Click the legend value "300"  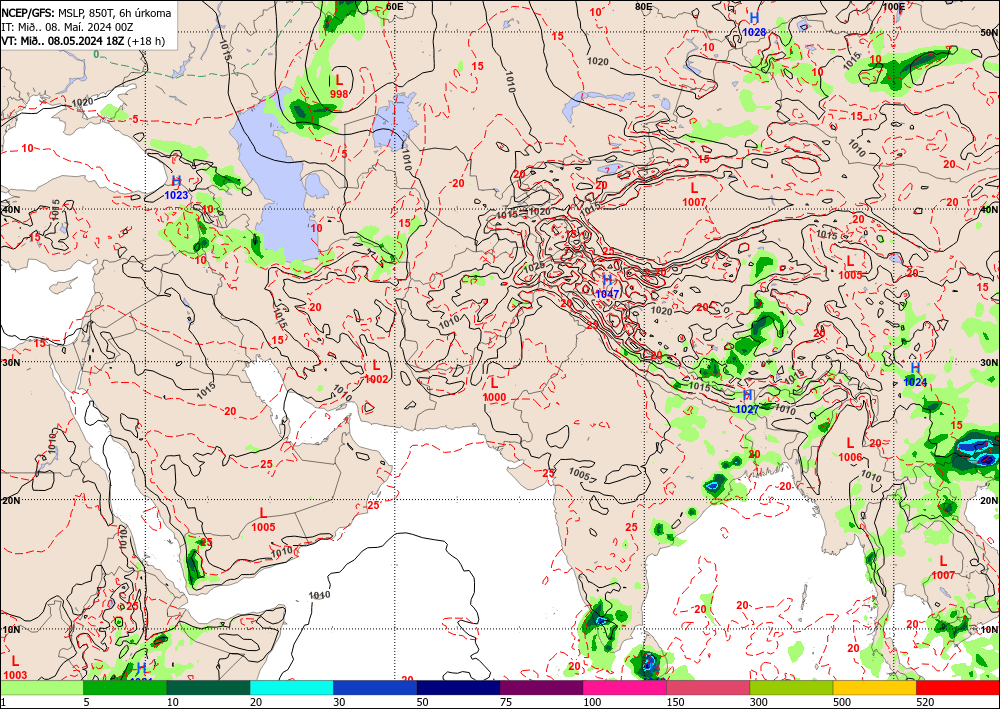[759, 703]
